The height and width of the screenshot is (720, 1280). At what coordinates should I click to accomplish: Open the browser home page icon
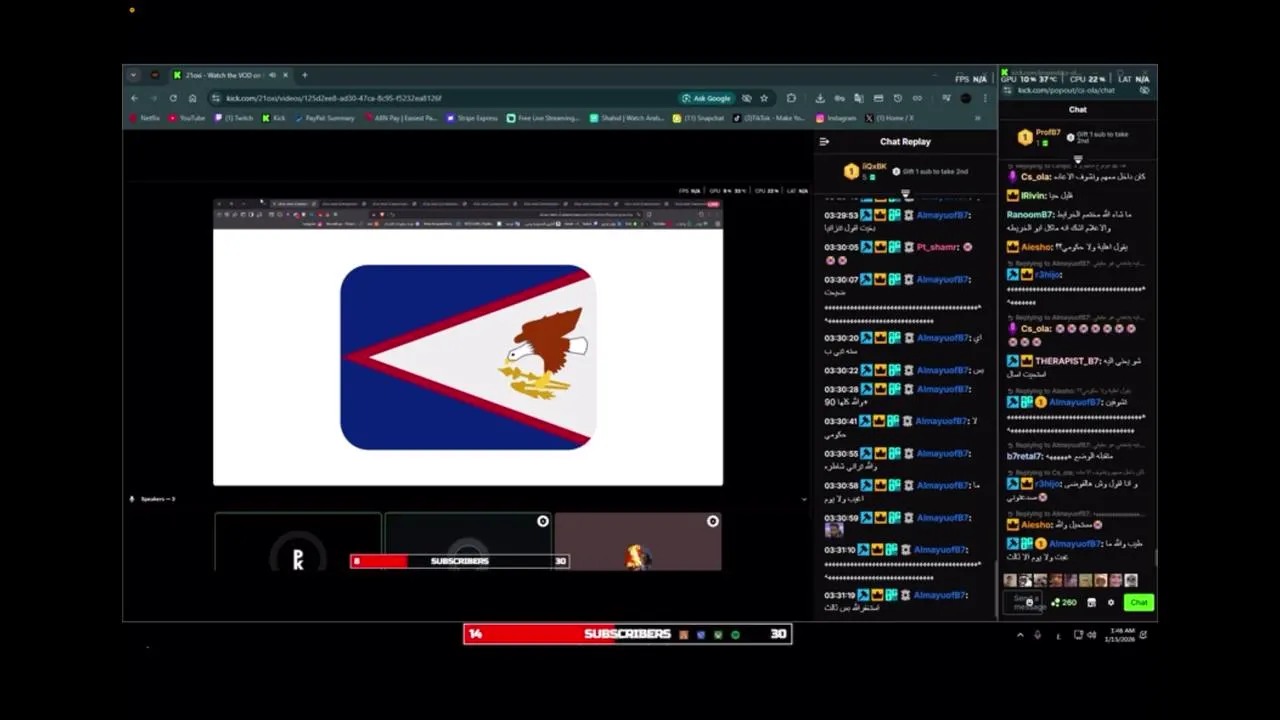tap(192, 98)
